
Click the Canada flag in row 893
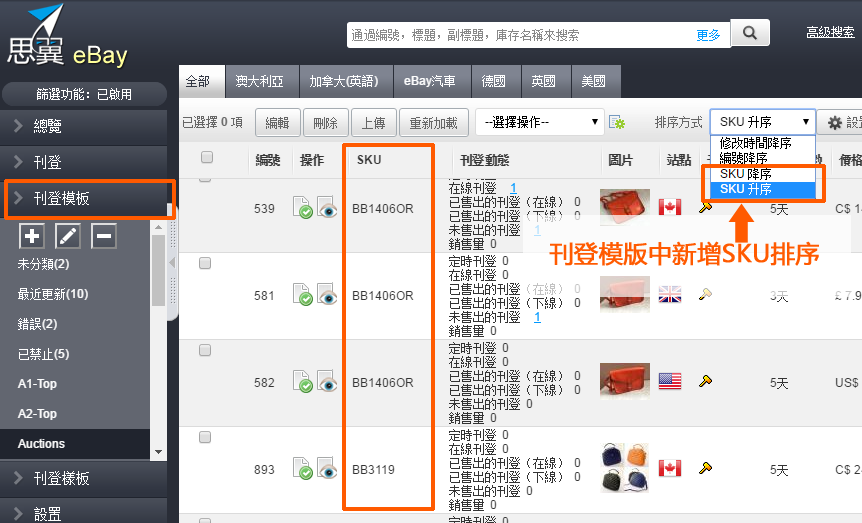tap(670, 468)
